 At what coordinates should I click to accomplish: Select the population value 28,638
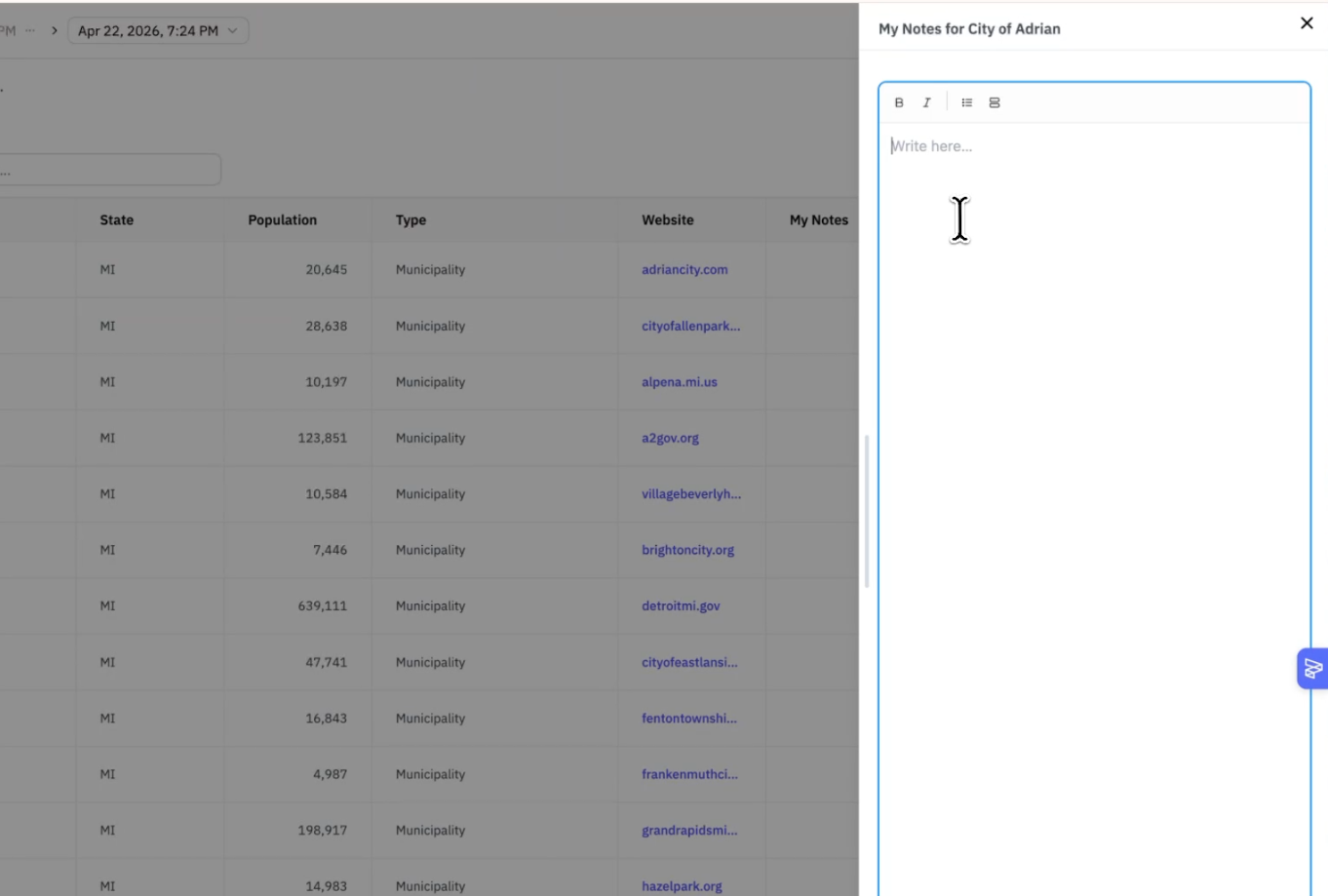pyautogui.click(x=326, y=326)
